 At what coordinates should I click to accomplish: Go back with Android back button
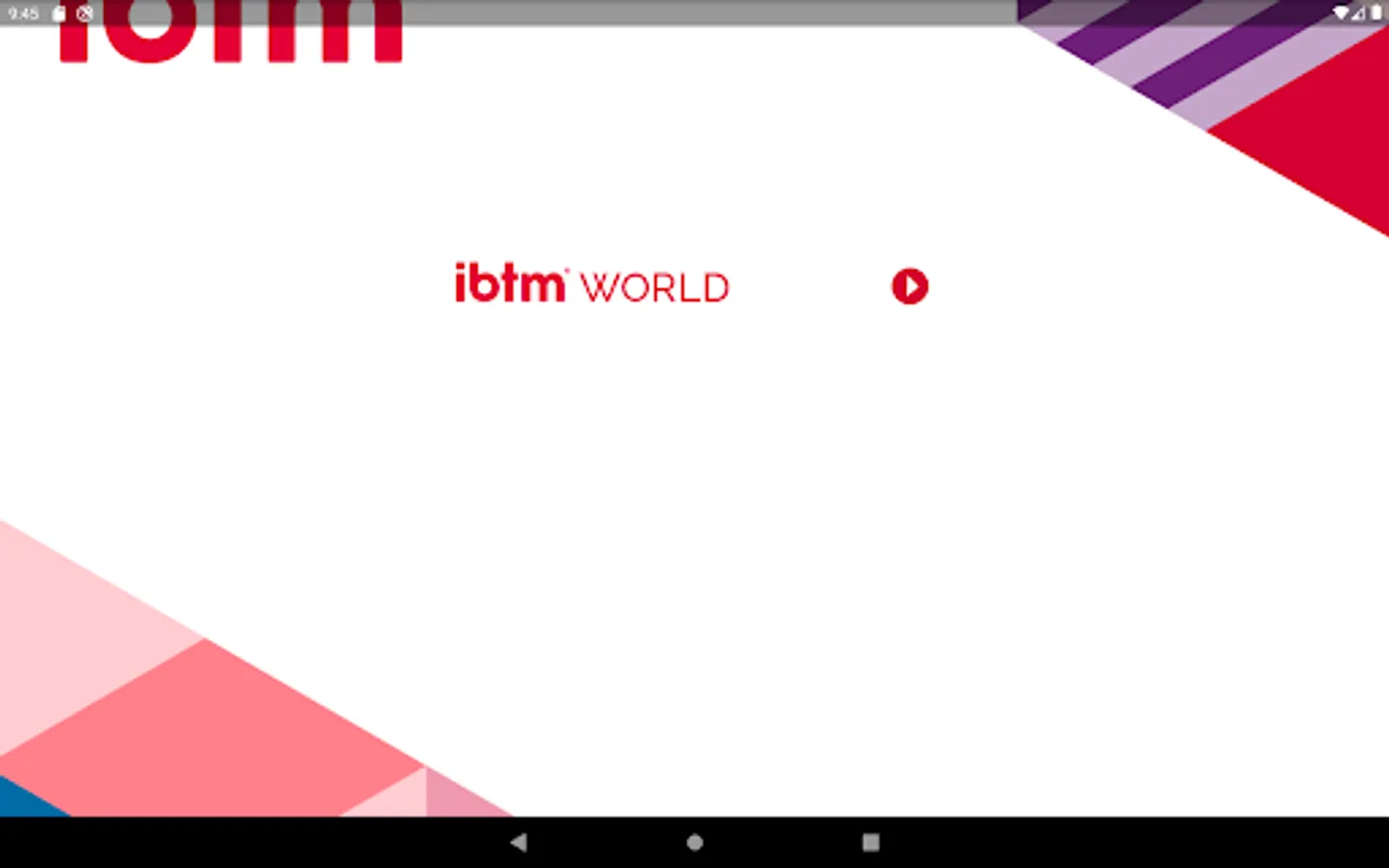point(518,842)
